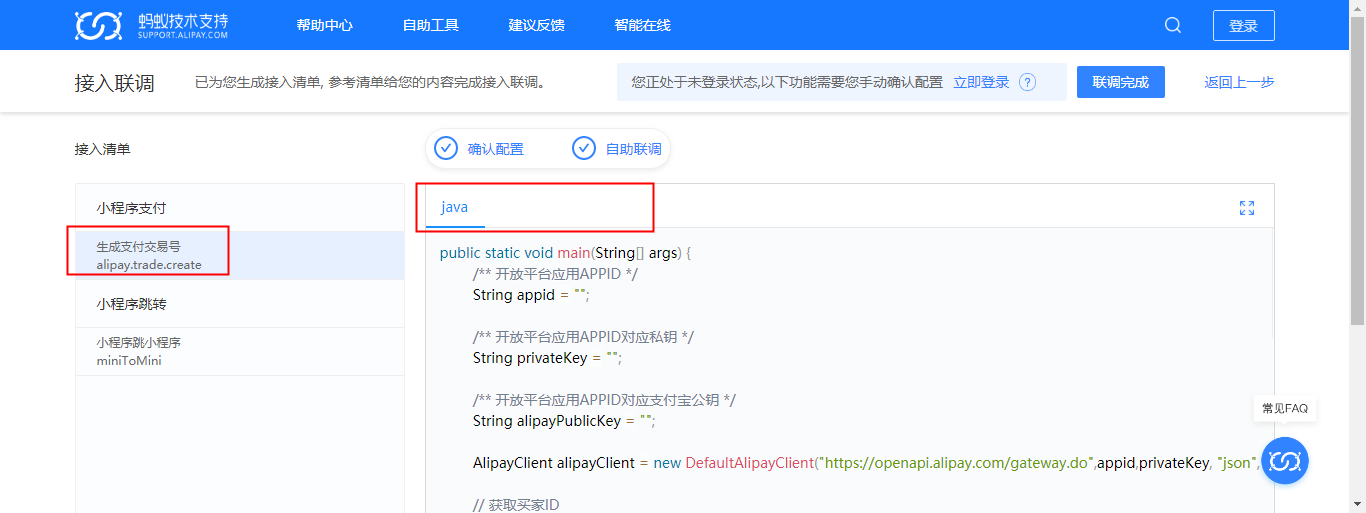The width and height of the screenshot is (1366, 513).
Task: Select the 确认配置 step label
Action: point(496,149)
